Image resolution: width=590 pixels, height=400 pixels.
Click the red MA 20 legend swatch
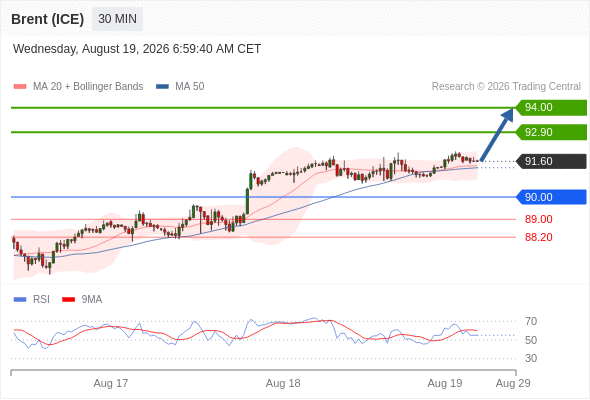point(20,87)
